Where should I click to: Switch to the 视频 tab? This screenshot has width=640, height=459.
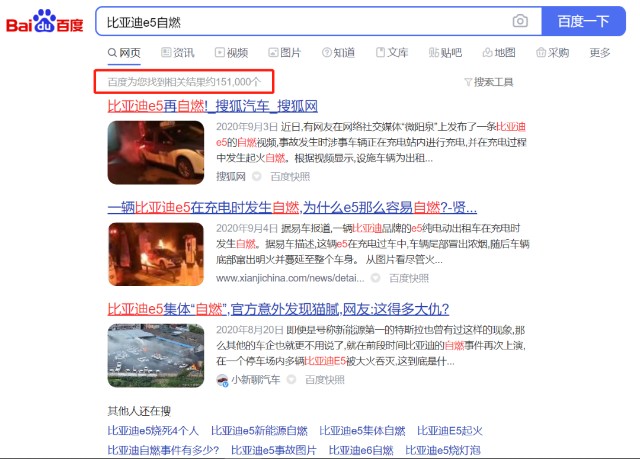(231, 53)
